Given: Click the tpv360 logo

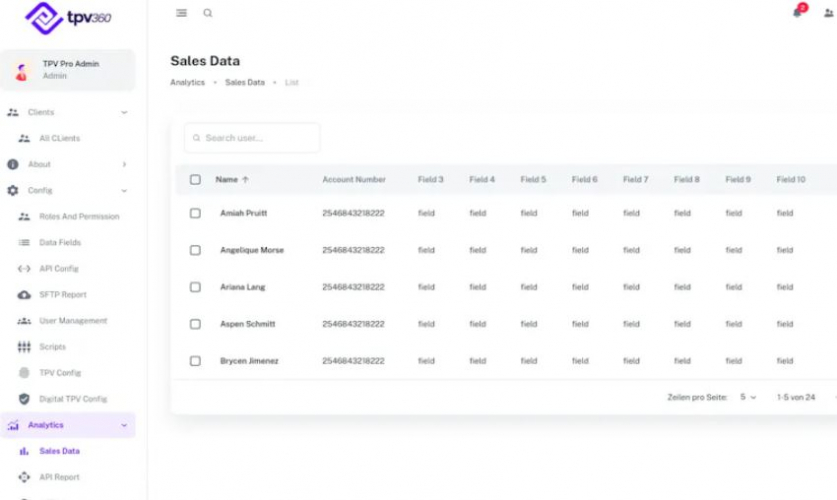Looking at the screenshot, I should tap(68, 18).
